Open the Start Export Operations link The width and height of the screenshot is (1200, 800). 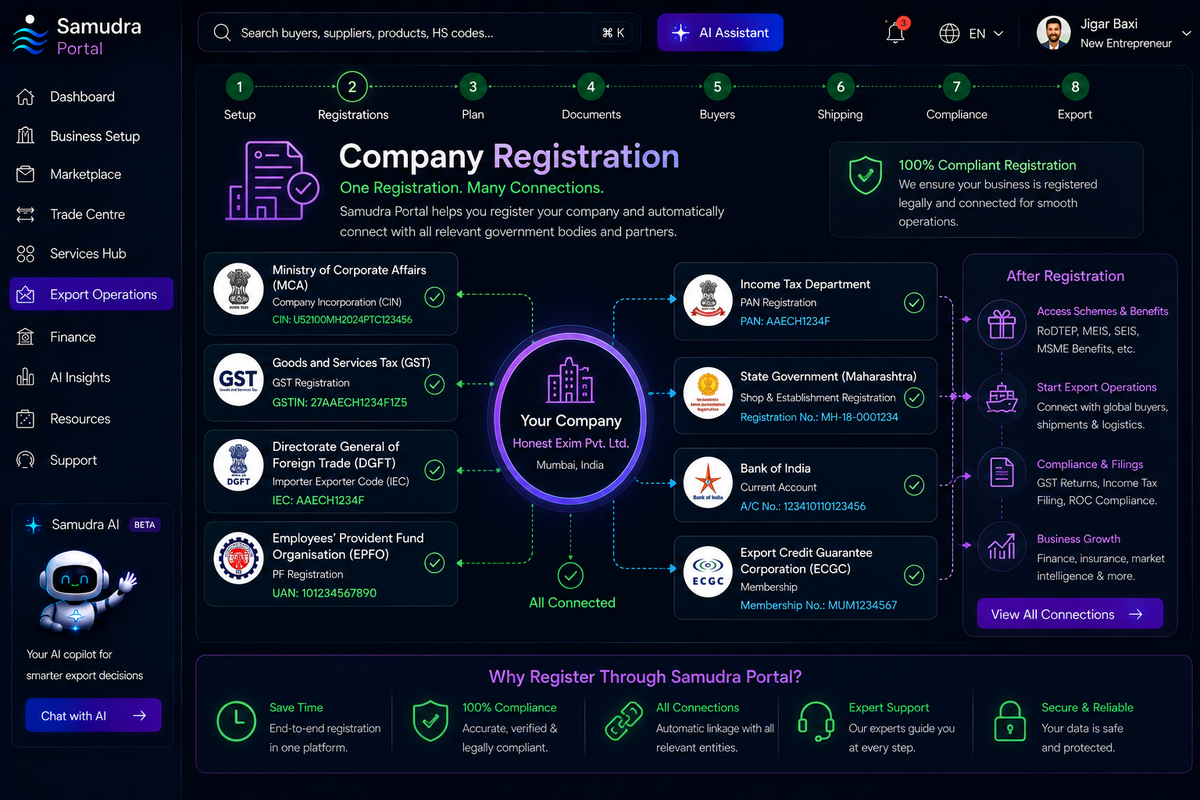tap(1096, 387)
